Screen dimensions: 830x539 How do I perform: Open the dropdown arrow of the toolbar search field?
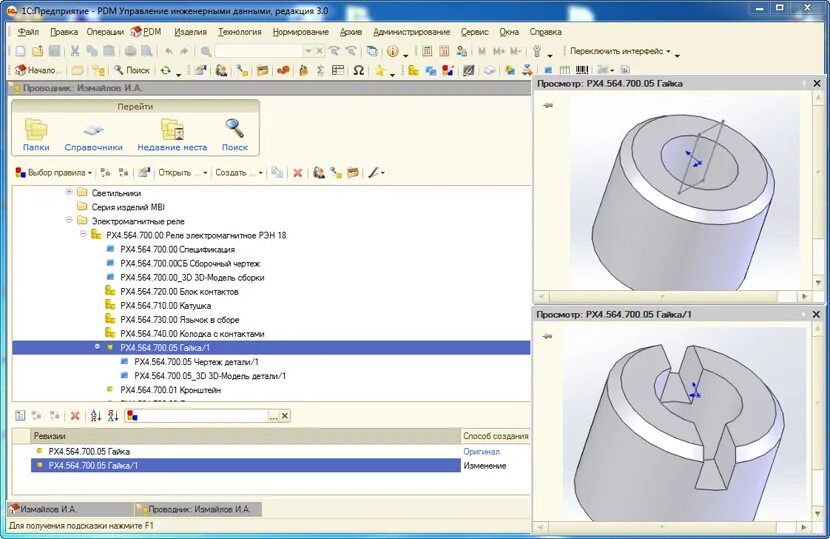point(308,51)
